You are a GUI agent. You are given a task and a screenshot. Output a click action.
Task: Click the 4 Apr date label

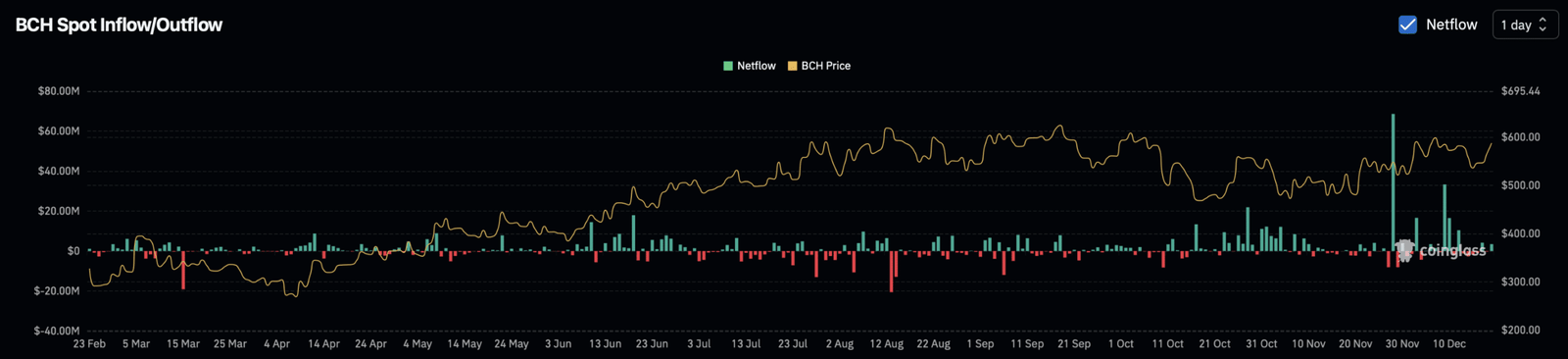coord(276,344)
